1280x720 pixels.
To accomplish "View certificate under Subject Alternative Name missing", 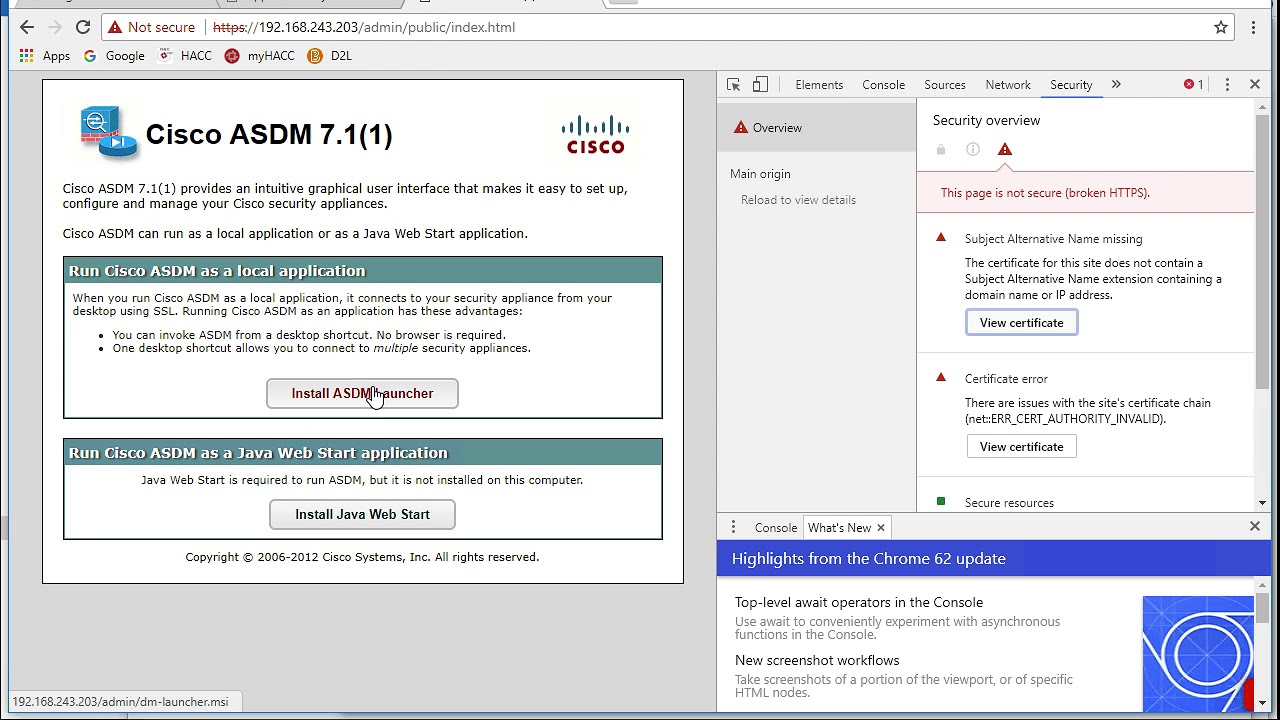I will pyautogui.click(x=1021, y=323).
